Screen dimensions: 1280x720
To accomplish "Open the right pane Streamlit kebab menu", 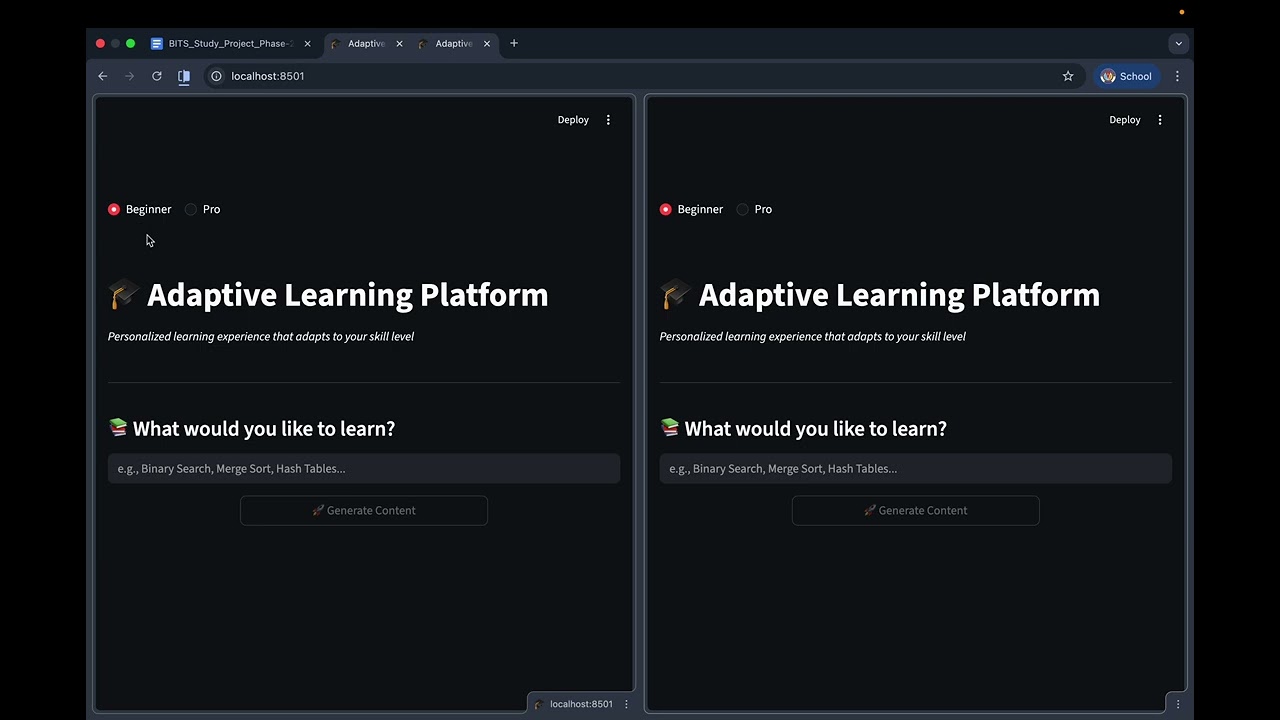I will tap(1160, 120).
